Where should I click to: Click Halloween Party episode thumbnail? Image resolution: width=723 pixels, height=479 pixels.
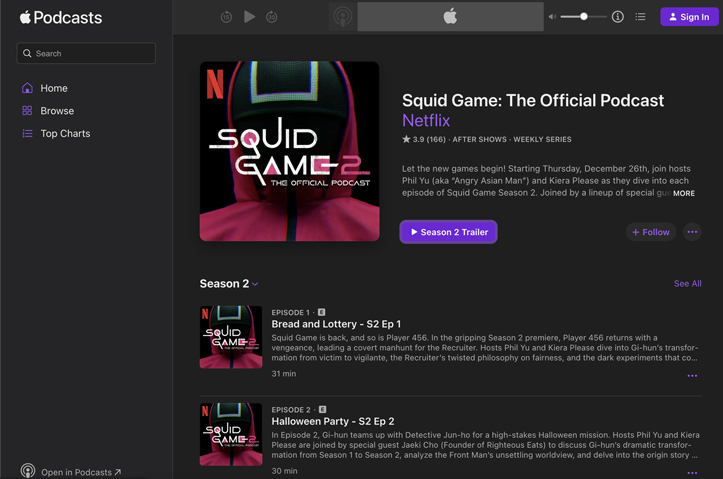pyautogui.click(x=231, y=434)
